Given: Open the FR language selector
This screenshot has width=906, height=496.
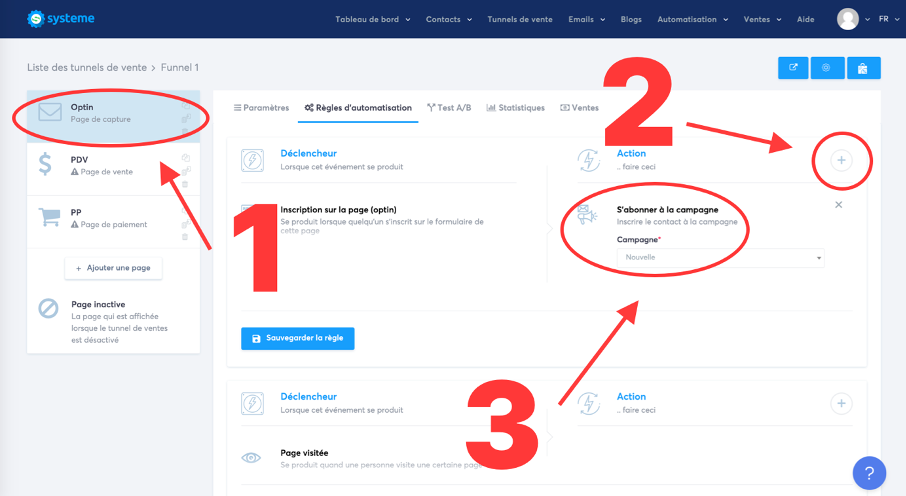Looking at the screenshot, I should pyautogui.click(x=889, y=19).
